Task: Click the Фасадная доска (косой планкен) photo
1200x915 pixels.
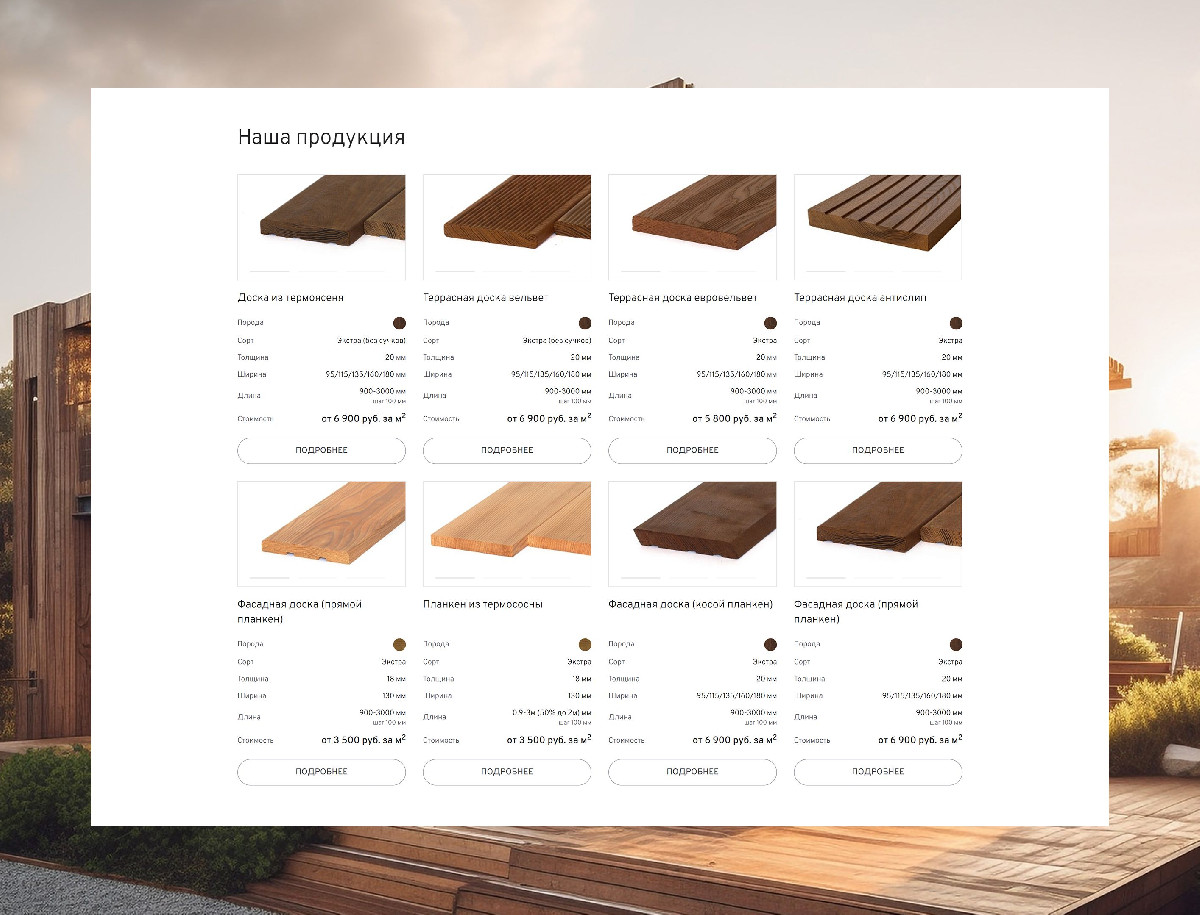Action: [x=692, y=533]
